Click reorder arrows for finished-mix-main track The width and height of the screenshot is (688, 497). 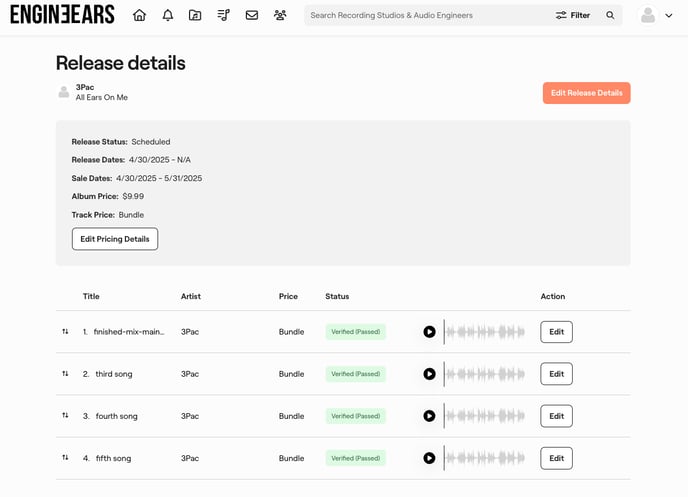point(65,332)
